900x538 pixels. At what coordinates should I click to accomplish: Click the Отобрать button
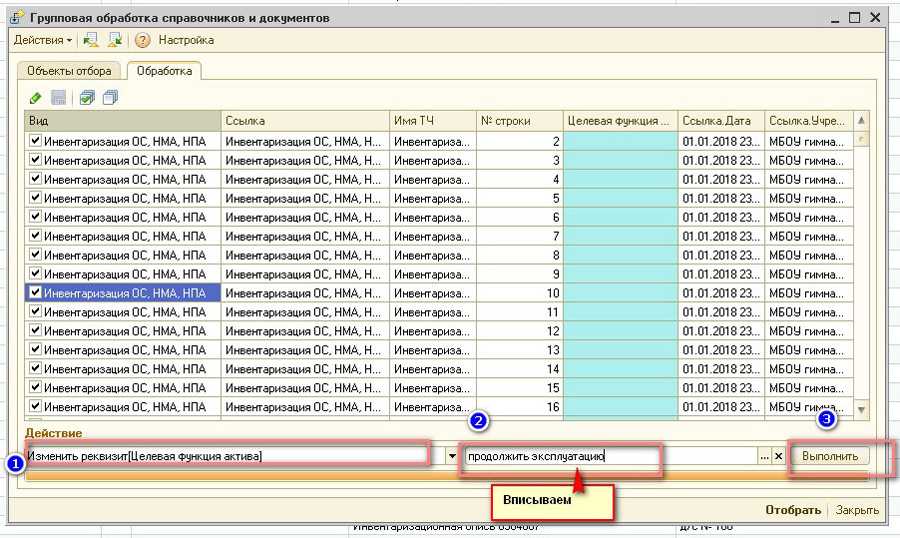click(793, 510)
